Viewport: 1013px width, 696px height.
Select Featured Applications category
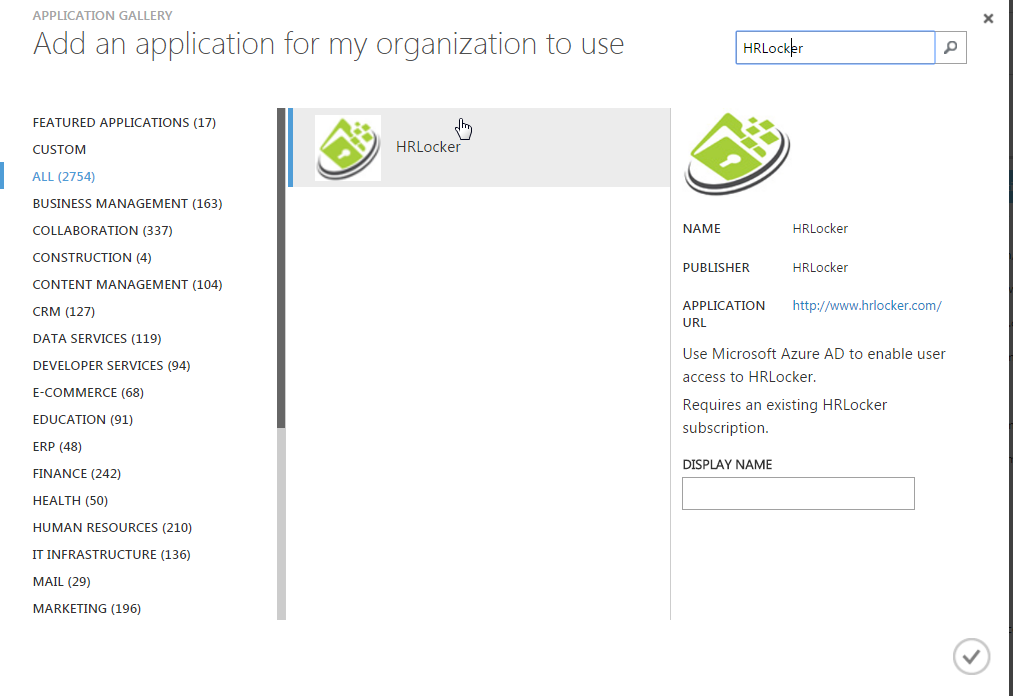[124, 123]
